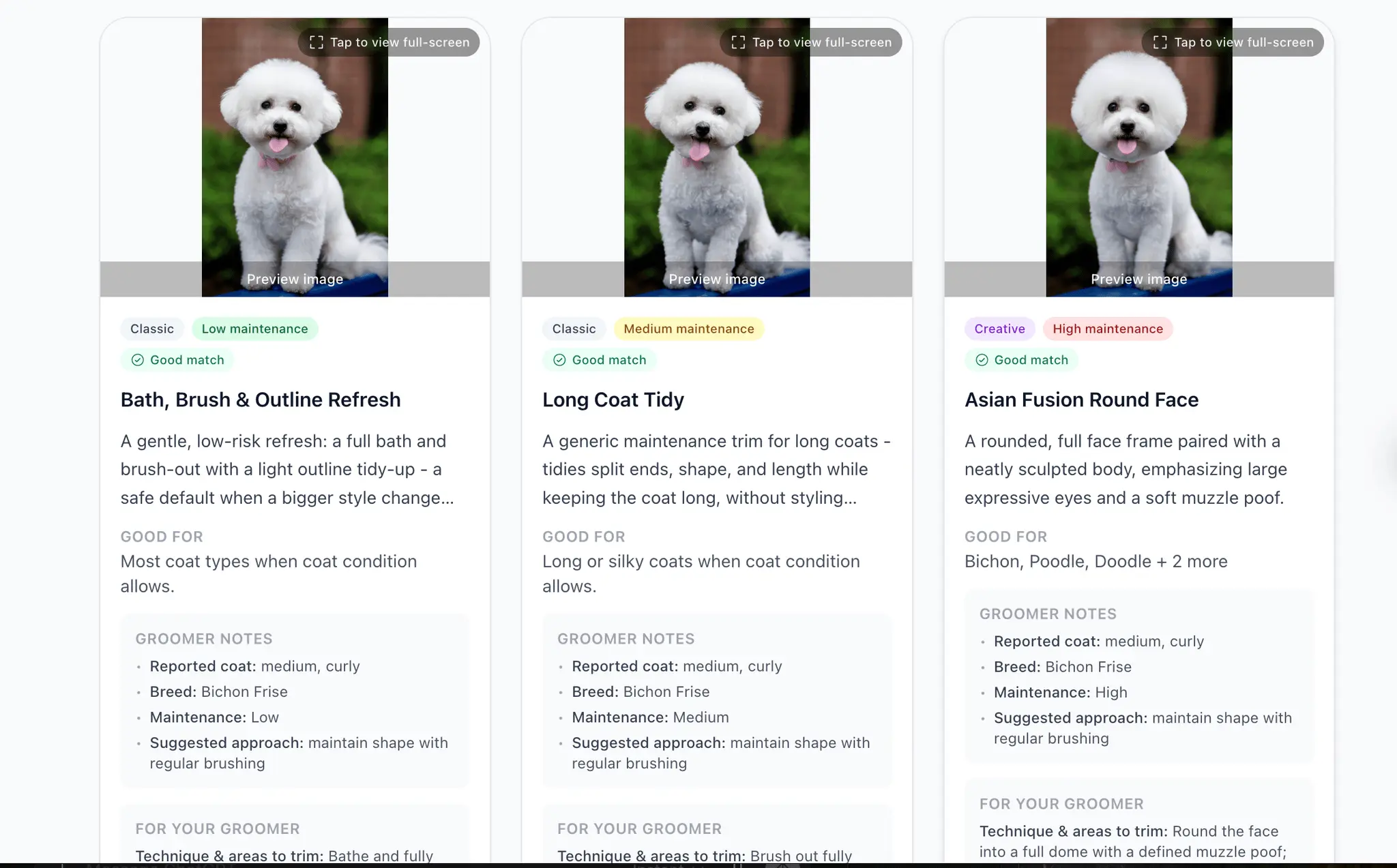Click "Preview image" label on Bath, Brush card
The image size is (1397, 868).
295,279
